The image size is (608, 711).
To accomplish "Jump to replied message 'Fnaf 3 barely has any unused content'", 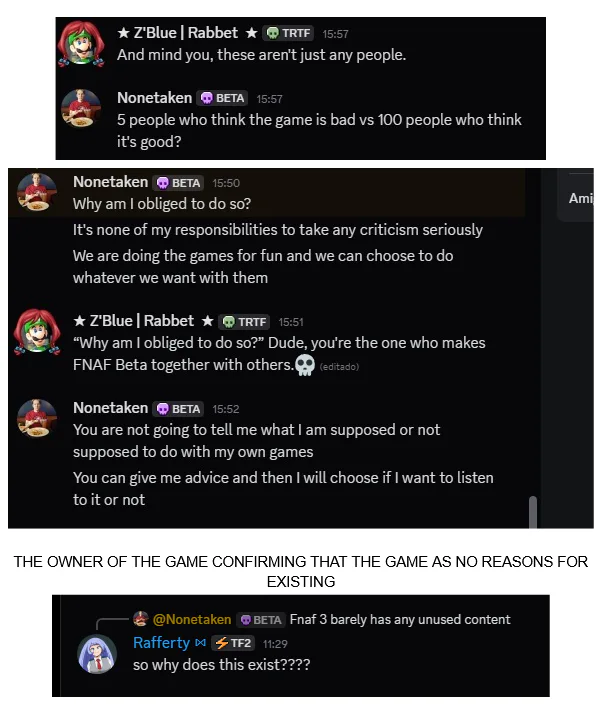I will pyautogui.click(x=400, y=619).
